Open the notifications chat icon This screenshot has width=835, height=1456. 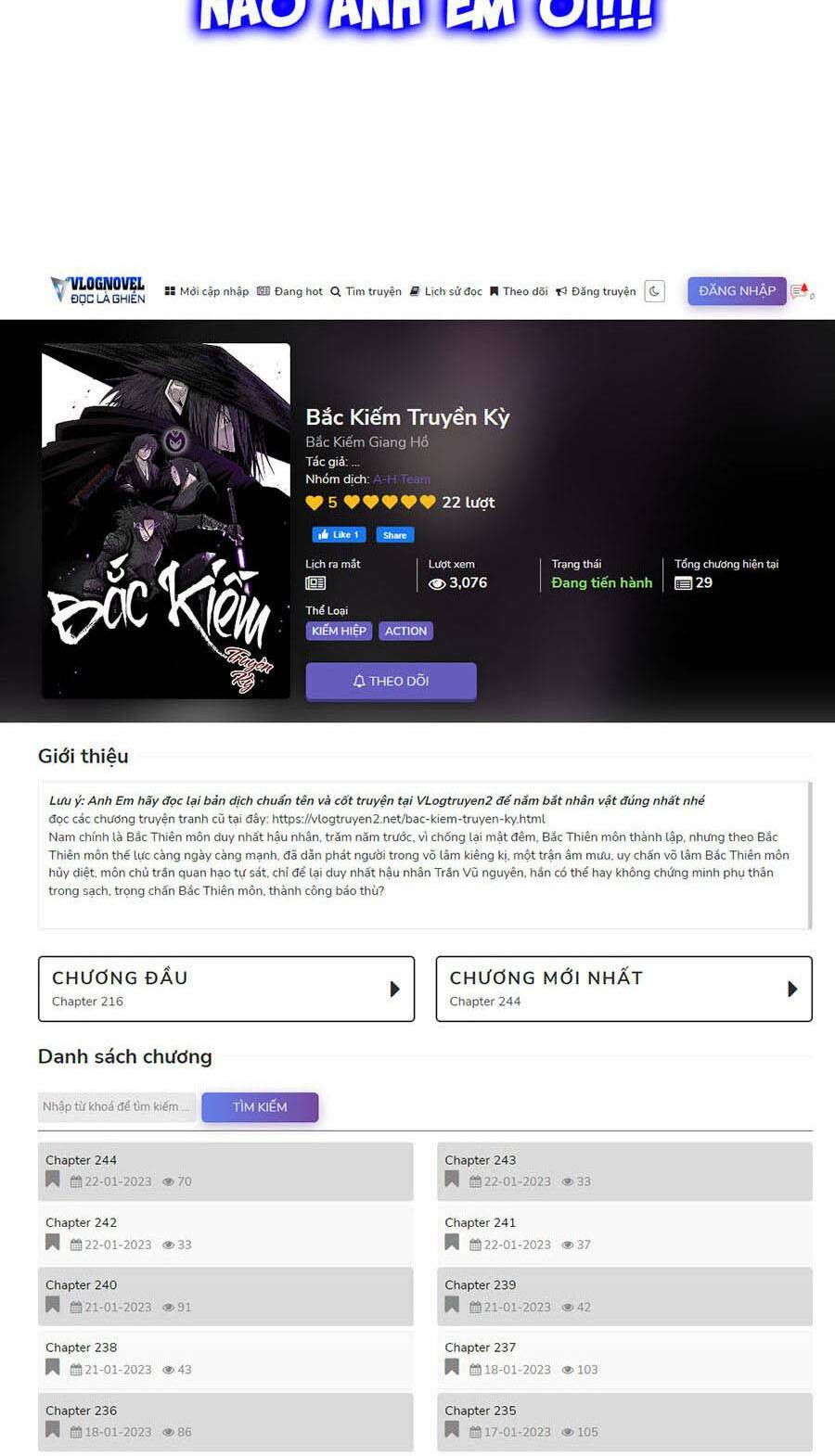tap(801, 291)
